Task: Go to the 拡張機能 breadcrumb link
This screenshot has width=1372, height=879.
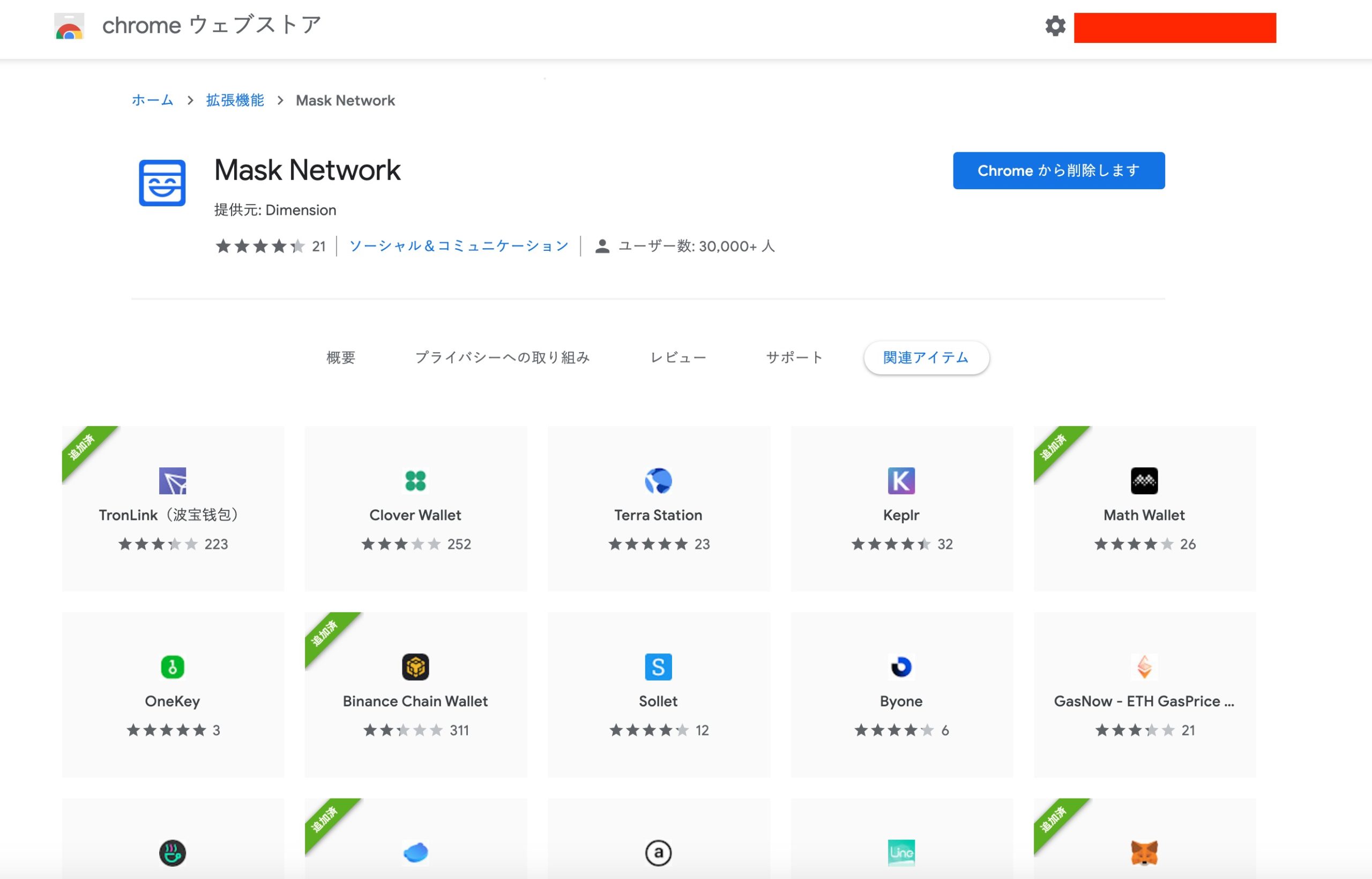Action: 235,100
